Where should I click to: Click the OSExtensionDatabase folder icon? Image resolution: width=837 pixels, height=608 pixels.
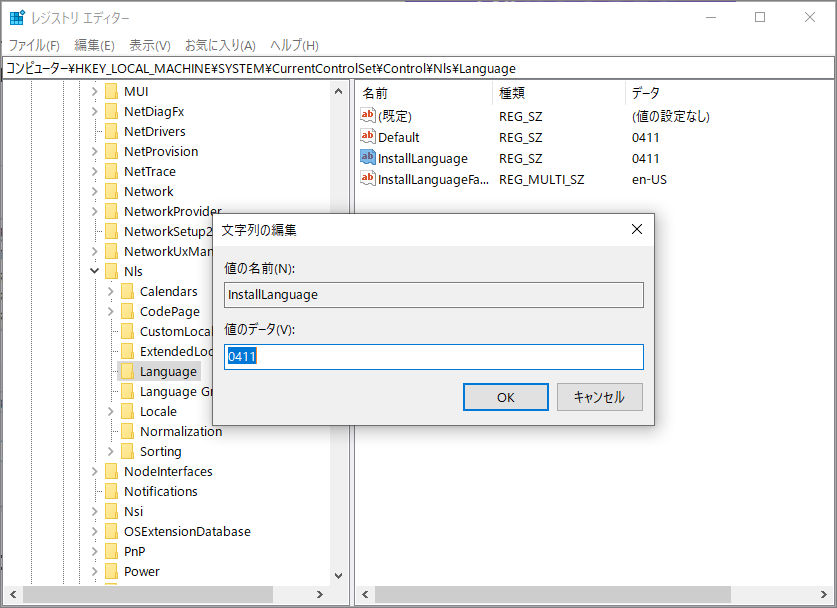(x=112, y=532)
